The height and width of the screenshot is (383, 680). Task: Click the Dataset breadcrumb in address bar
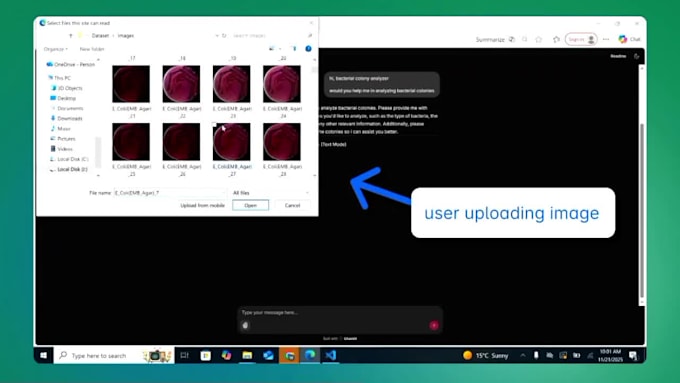[100, 36]
